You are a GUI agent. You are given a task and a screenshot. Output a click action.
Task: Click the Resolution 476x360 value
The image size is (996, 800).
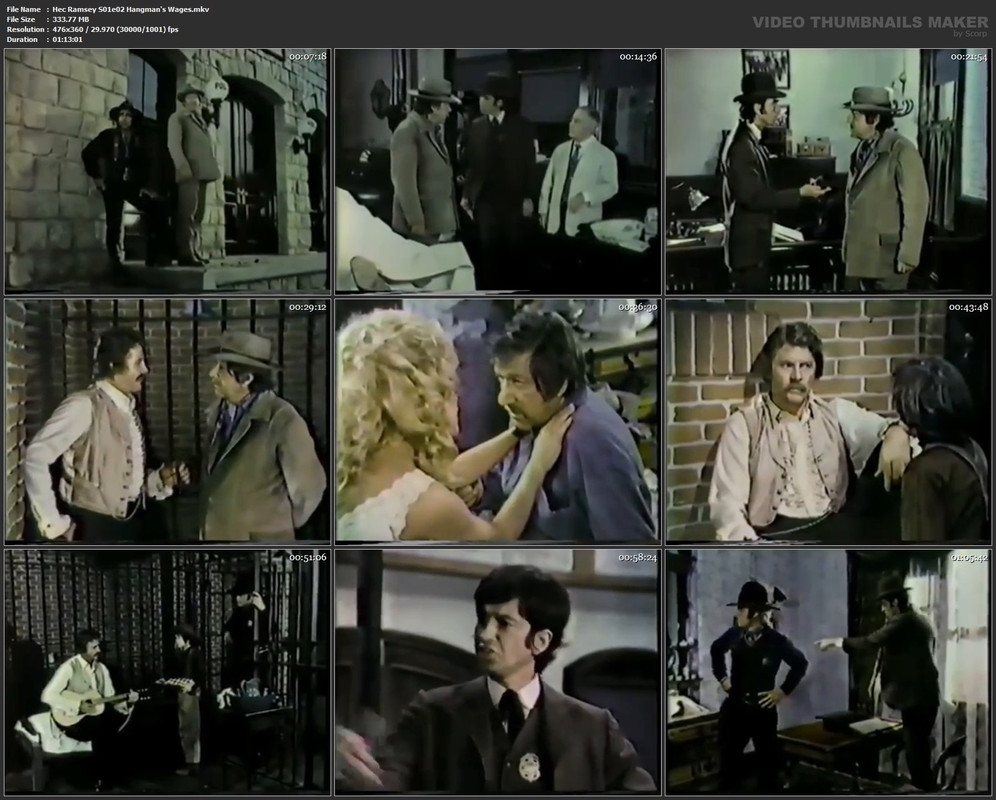115,29
